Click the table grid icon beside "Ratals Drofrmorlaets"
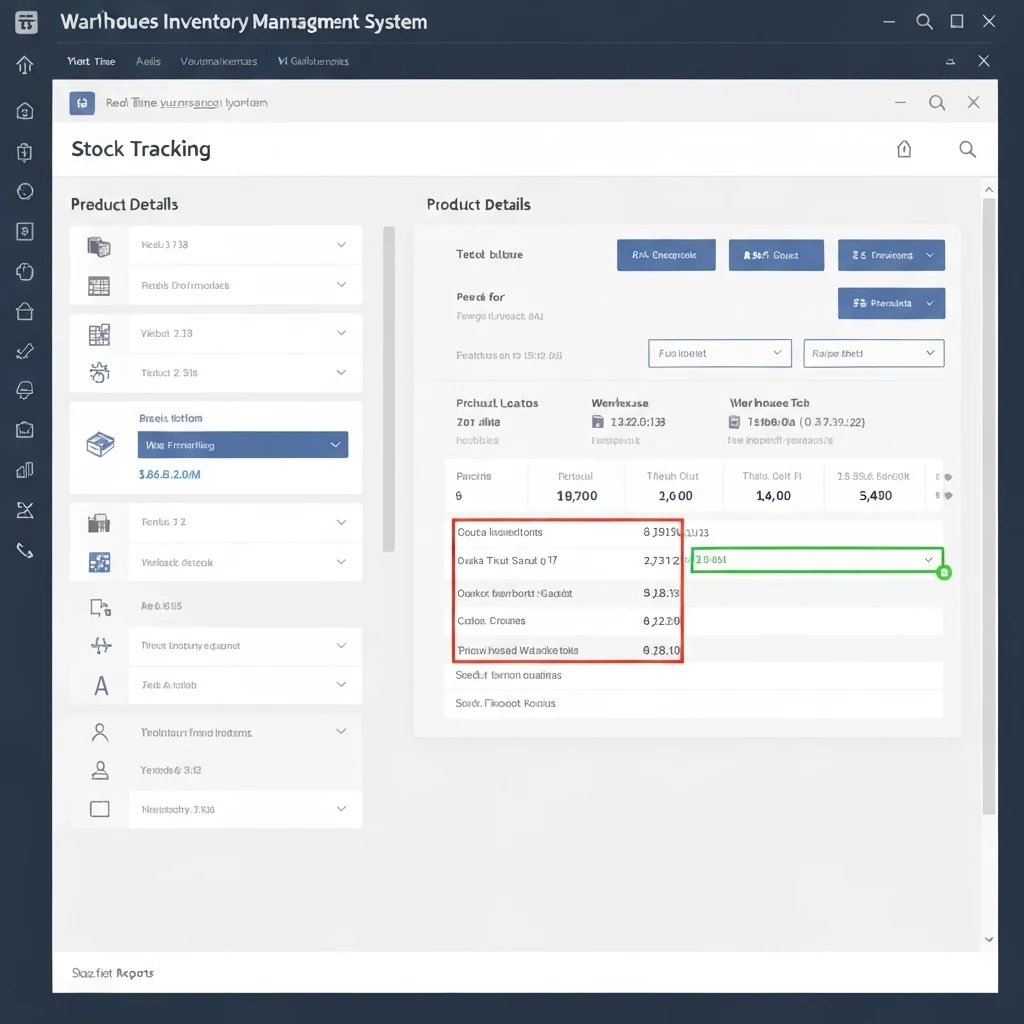 [x=99, y=285]
